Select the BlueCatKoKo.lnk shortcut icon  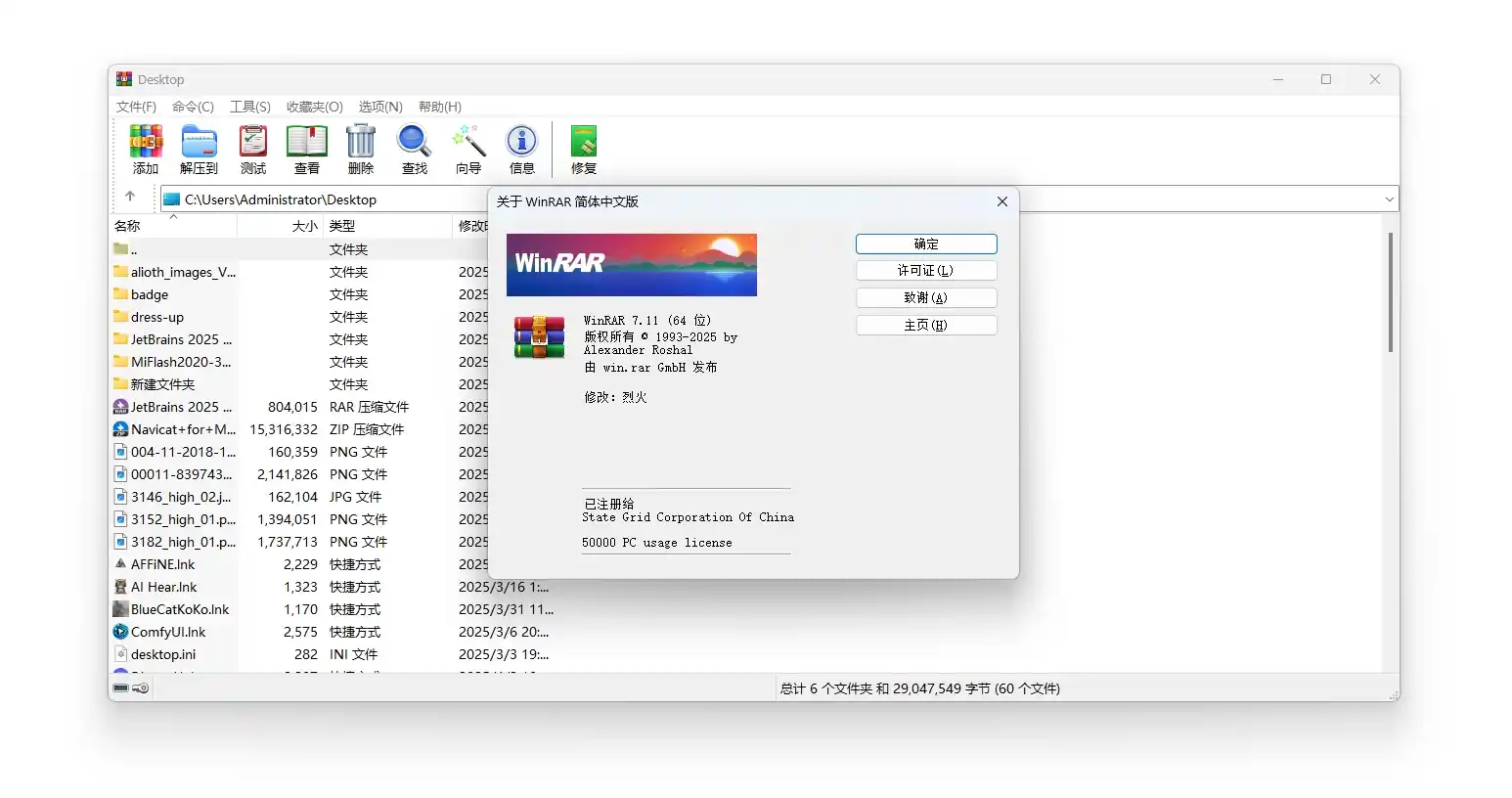[121, 609]
